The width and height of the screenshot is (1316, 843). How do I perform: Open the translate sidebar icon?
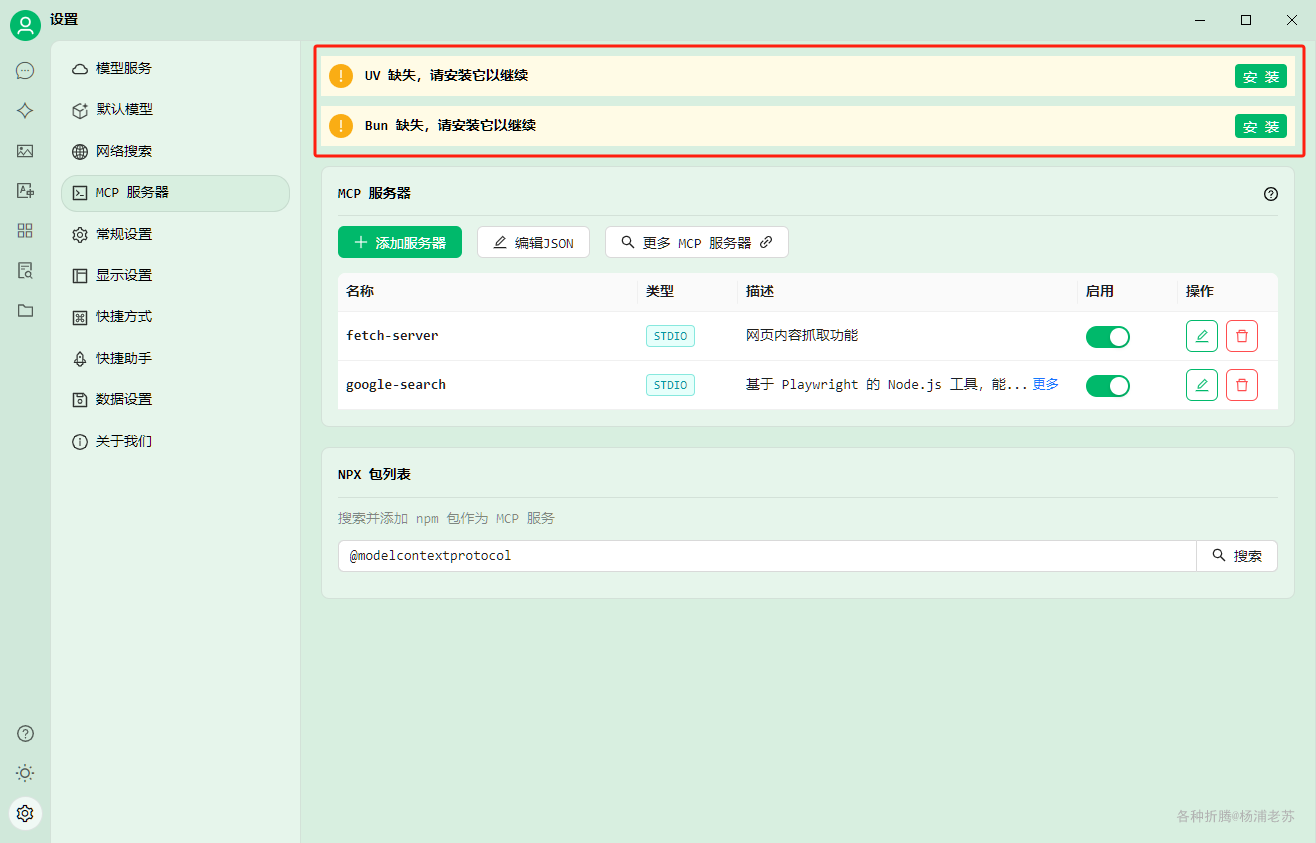coord(25,190)
